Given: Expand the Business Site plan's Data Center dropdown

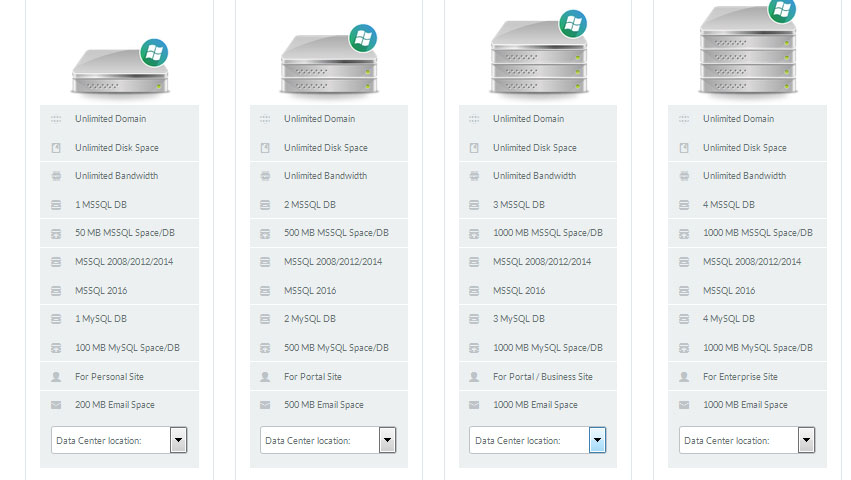Looking at the screenshot, I should click(537, 440).
